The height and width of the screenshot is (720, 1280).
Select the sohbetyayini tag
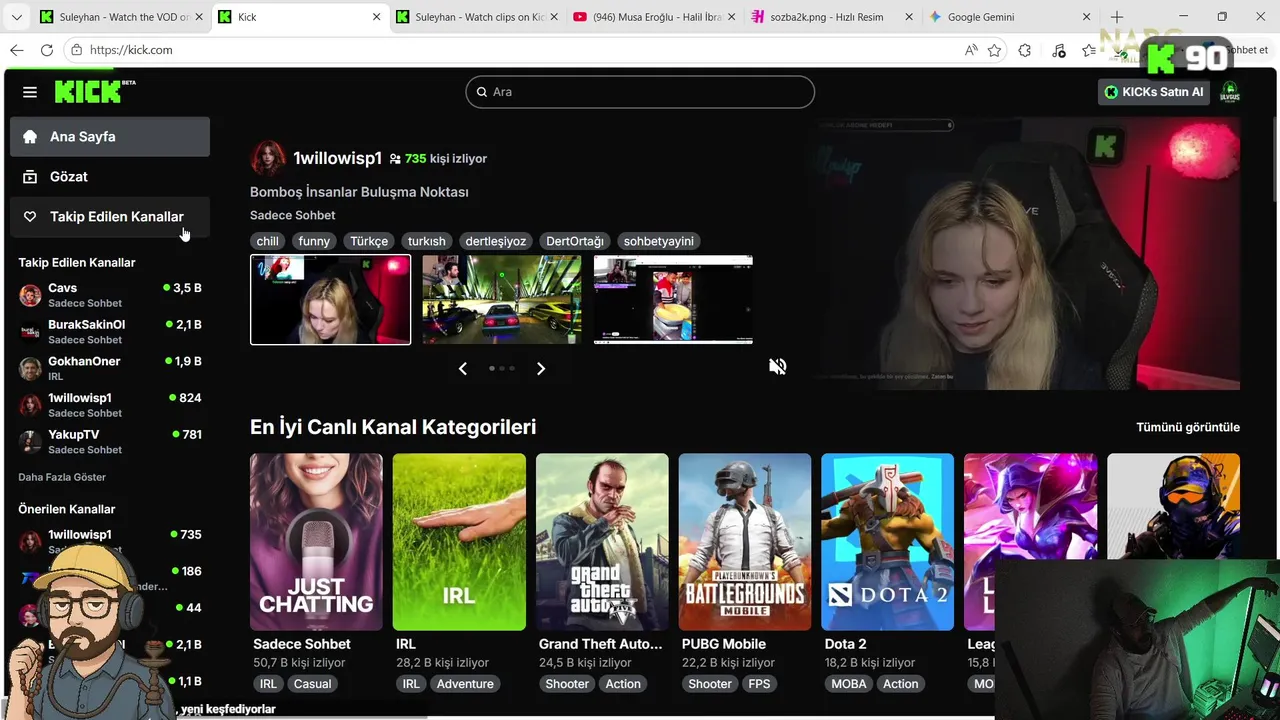point(658,241)
